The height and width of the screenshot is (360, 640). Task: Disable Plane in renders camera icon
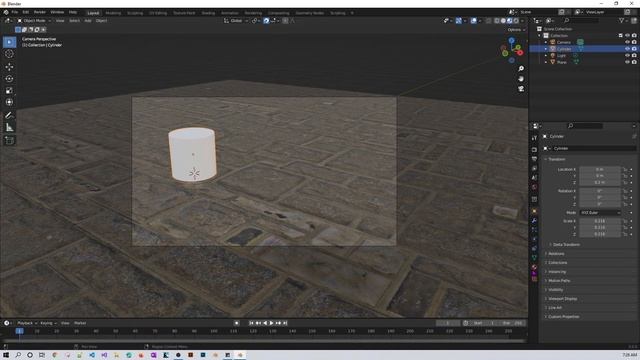pyautogui.click(x=634, y=62)
